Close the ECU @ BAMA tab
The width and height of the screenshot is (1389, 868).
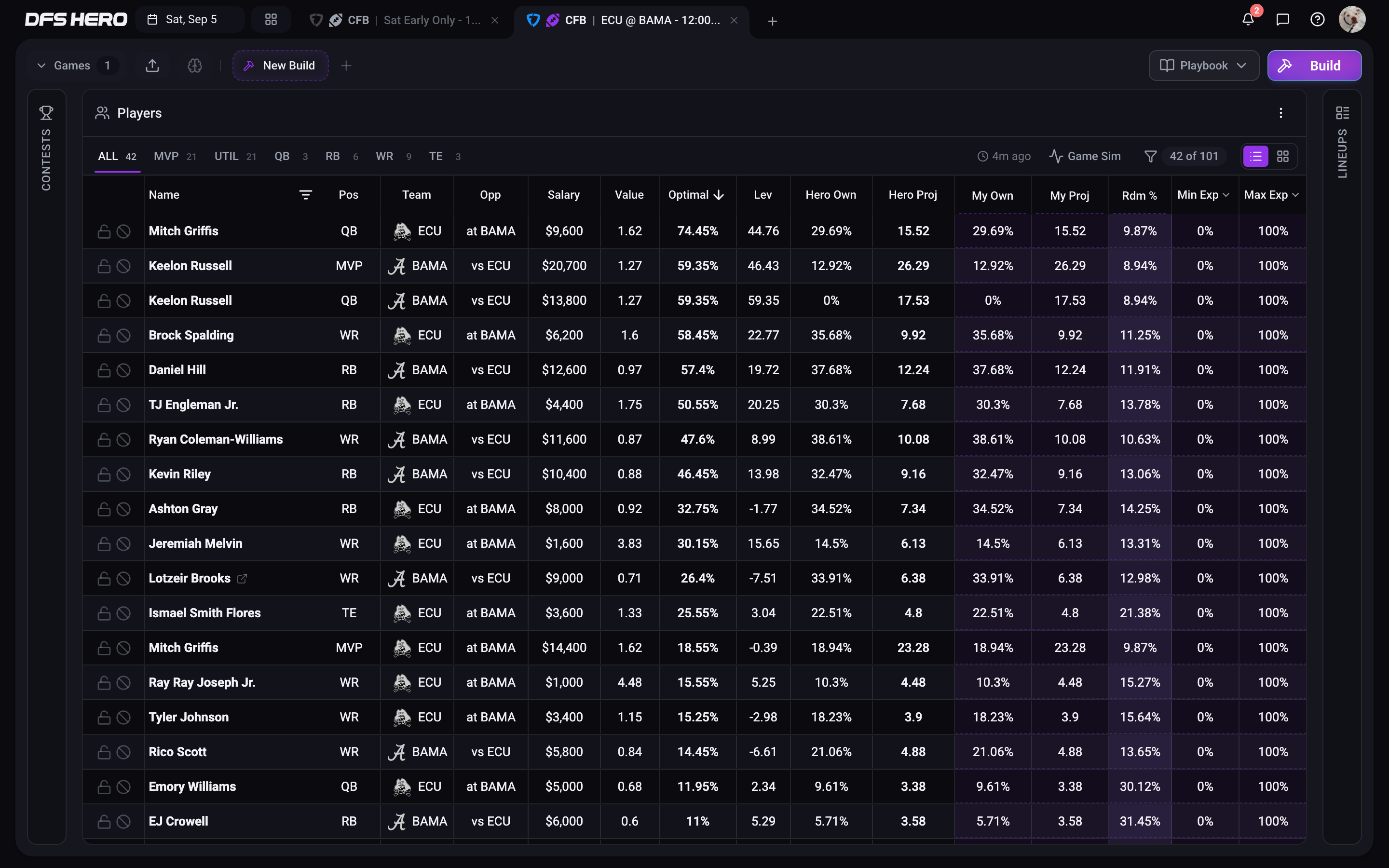734,20
